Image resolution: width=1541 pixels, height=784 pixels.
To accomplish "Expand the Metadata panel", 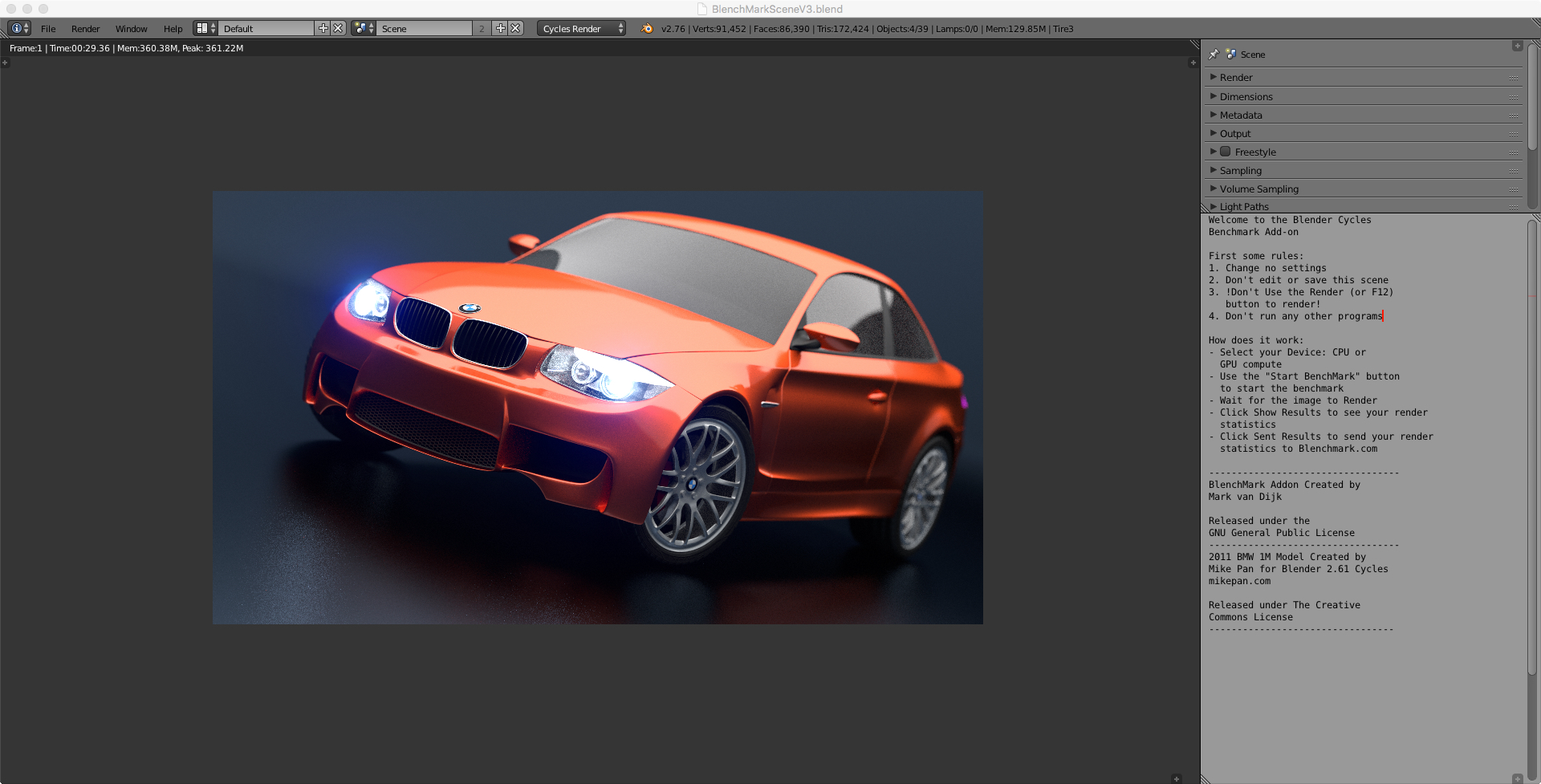I will click(x=1214, y=115).
